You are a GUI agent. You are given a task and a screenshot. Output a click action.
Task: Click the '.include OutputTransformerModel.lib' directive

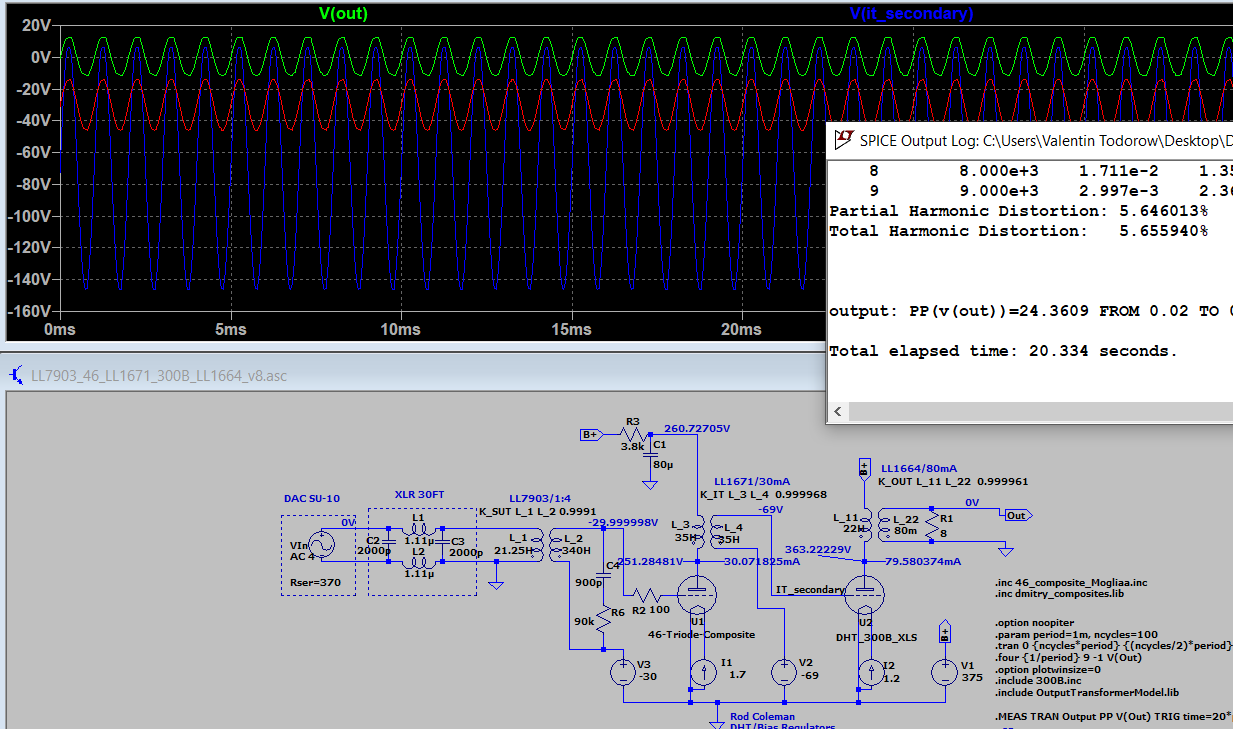click(x=1086, y=693)
